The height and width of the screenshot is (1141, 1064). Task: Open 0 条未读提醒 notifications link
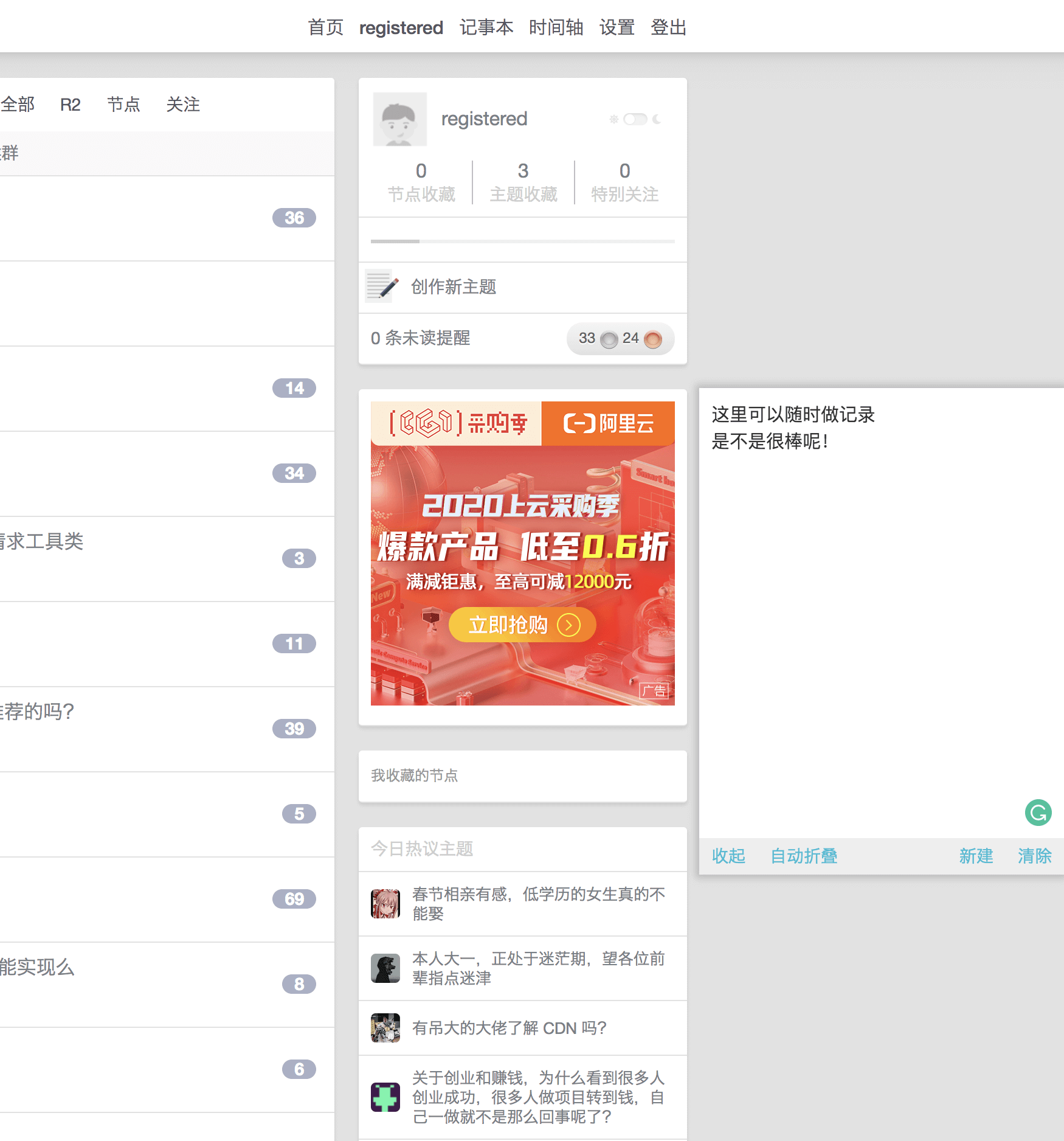click(421, 338)
